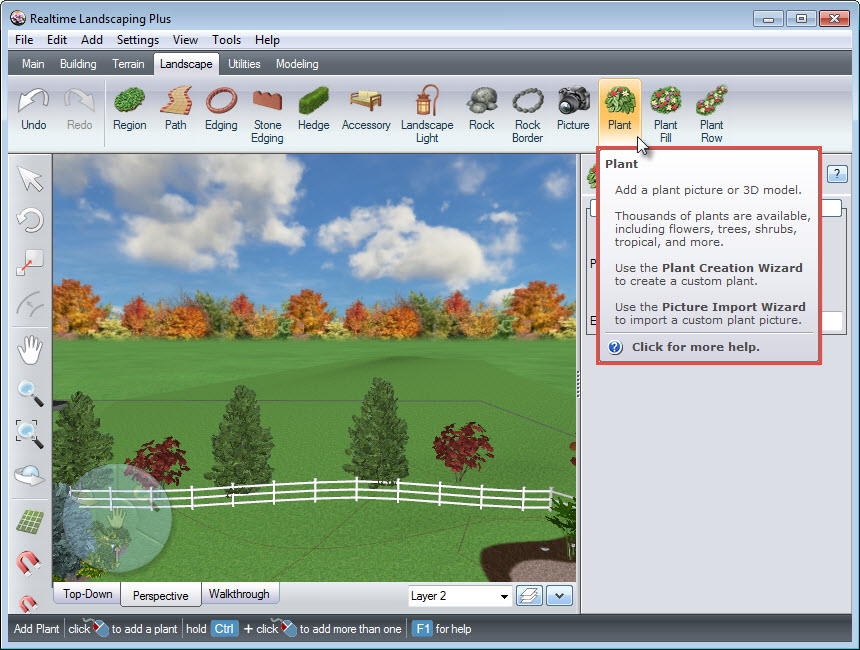Click the layers manager button

pos(529,596)
